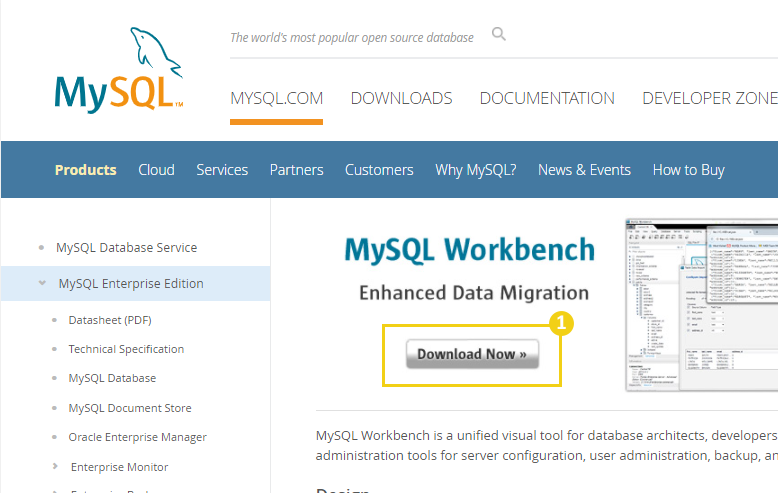Viewport: 778px width, 493px height.
Task: Click the yellow number 1 badge
Action: click(x=562, y=323)
